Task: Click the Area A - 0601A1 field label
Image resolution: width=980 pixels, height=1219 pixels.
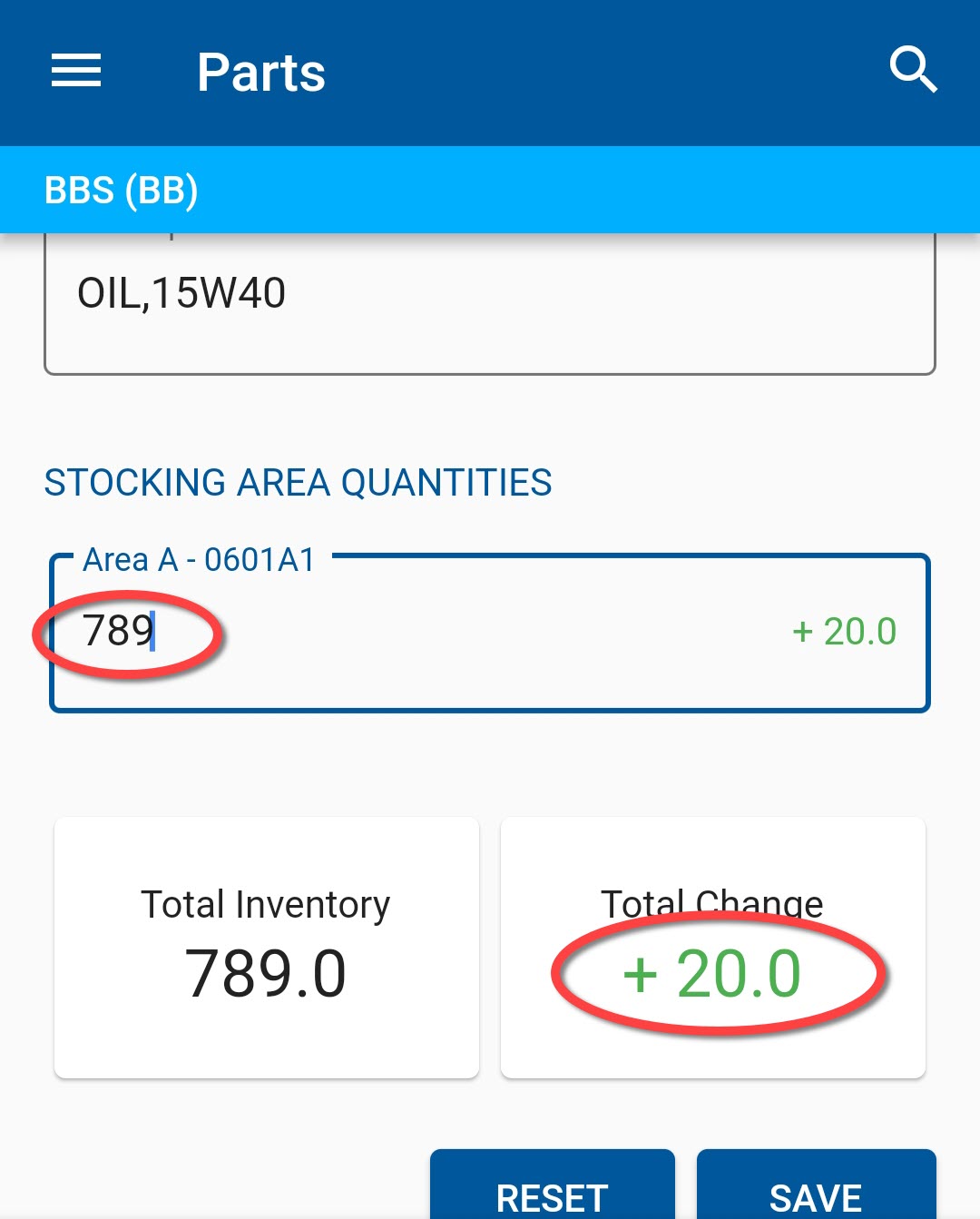Action: [x=199, y=560]
